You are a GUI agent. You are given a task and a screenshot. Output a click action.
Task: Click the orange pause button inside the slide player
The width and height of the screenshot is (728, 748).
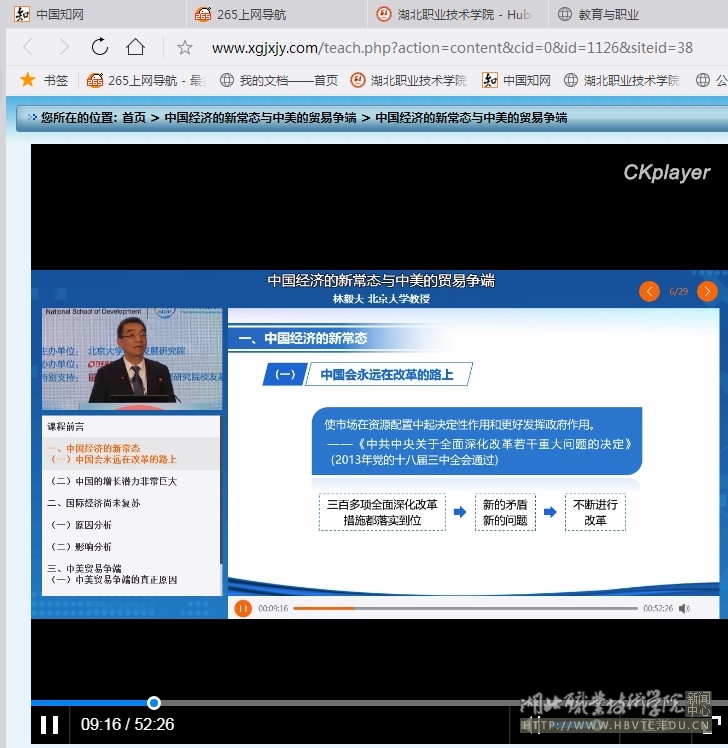(x=243, y=608)
